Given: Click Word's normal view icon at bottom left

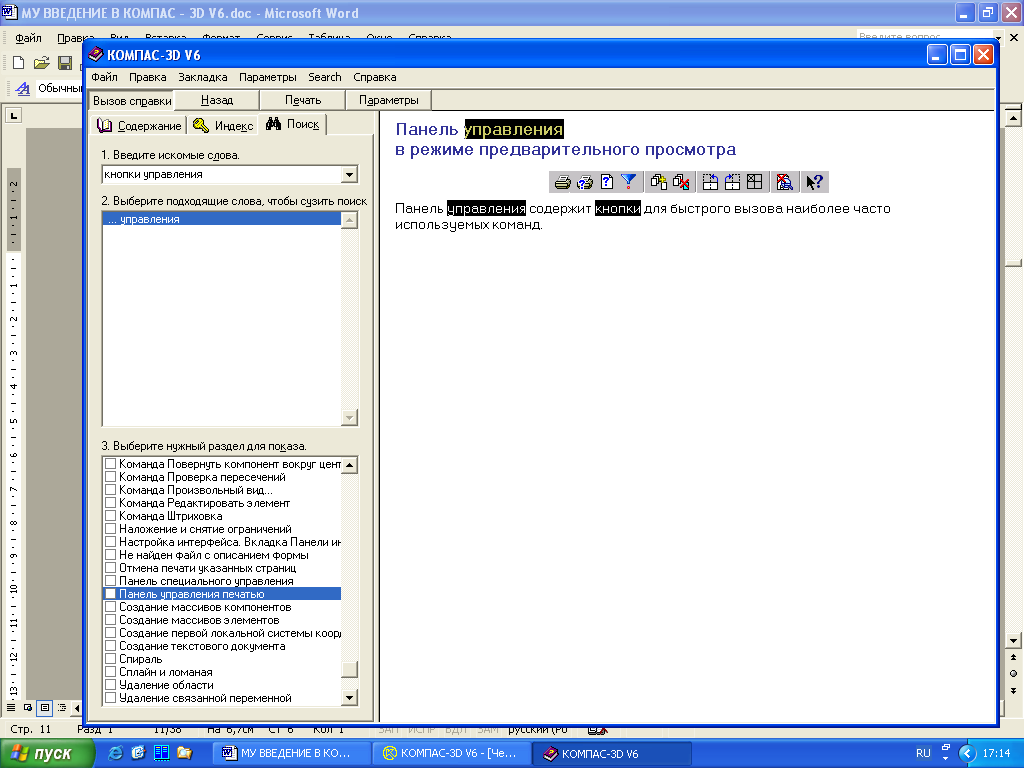Looking at the screenshot, I should click(x=11, y=707).
